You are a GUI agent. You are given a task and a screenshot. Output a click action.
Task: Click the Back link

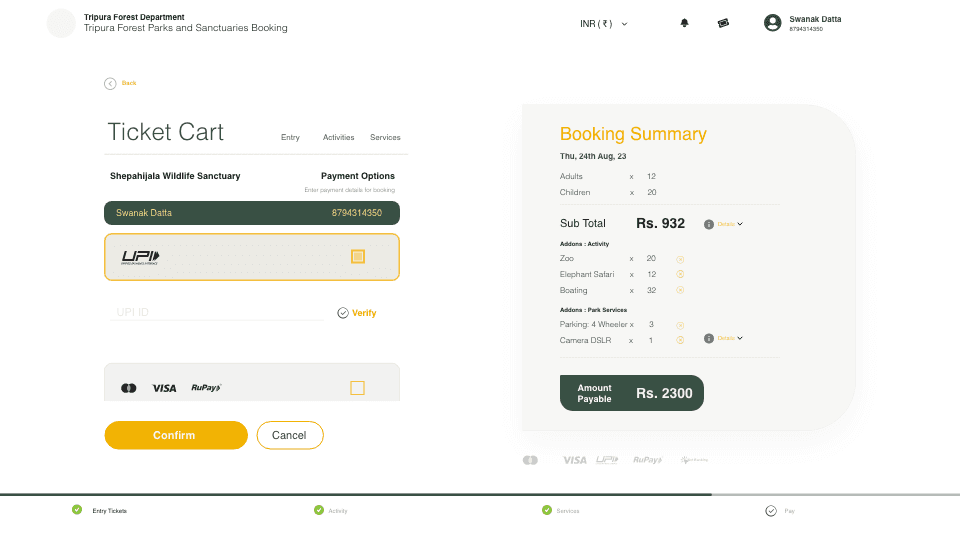129,83
